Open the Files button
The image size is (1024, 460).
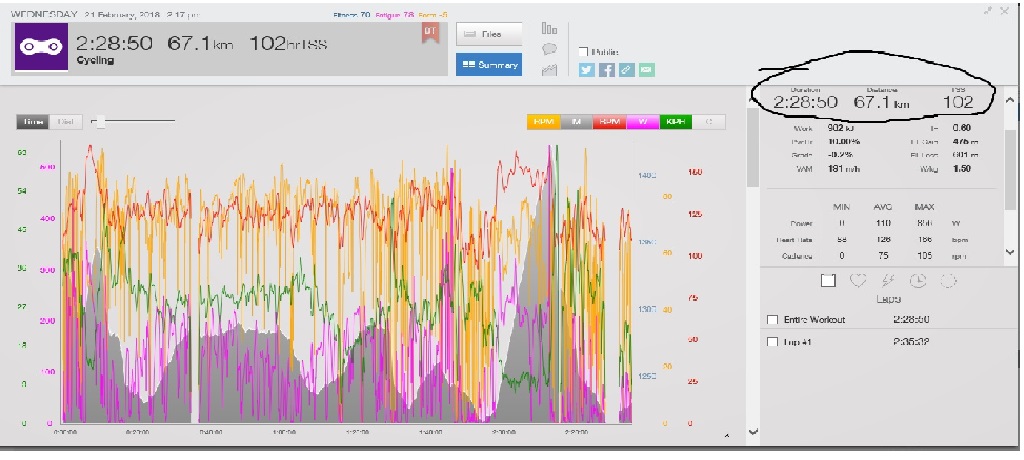click(x=489, y=34)
